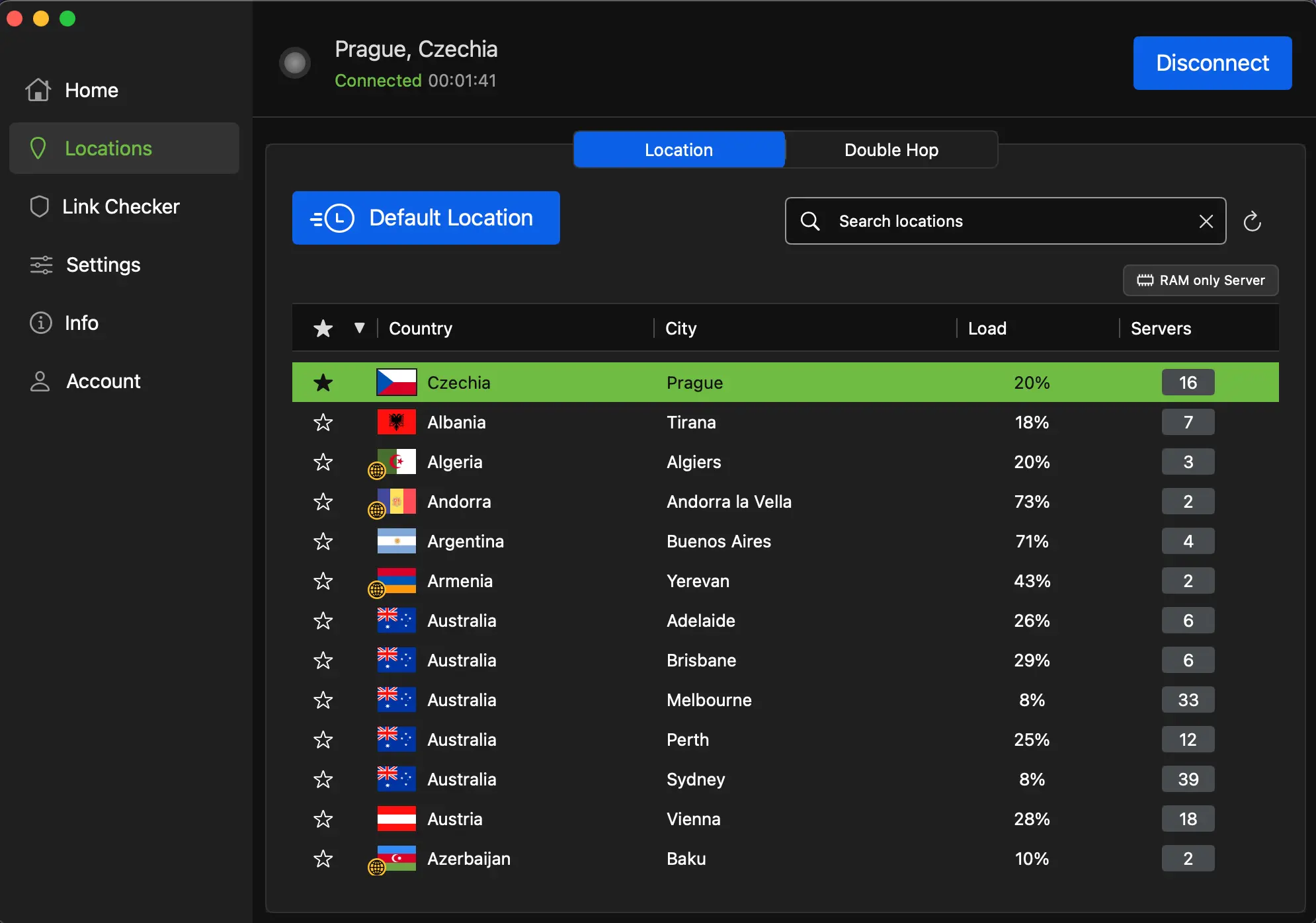
Task: Unfavorite Czechia Prague star
Action: point(323,382)
